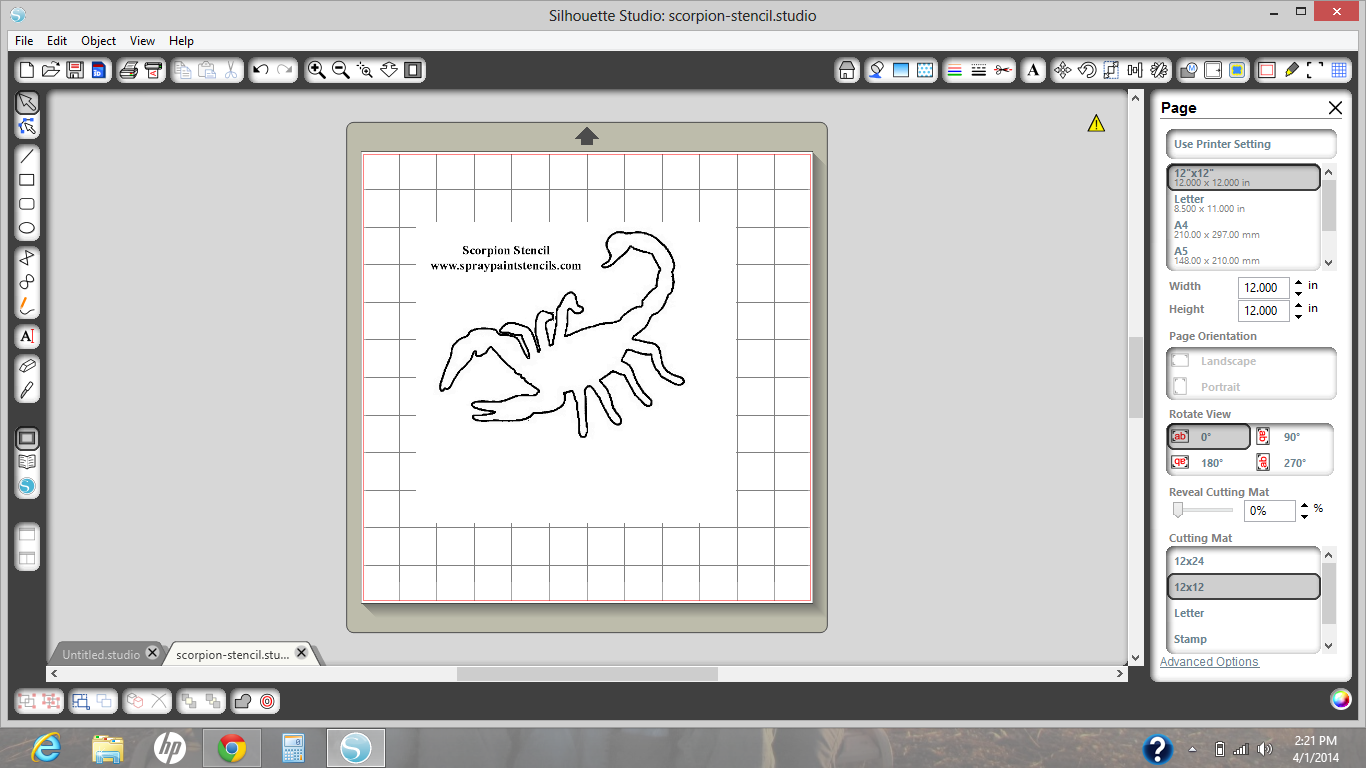1366x768 pixels.
Task: Open the Fill Color bucket panel
Action: click(876, 70)
